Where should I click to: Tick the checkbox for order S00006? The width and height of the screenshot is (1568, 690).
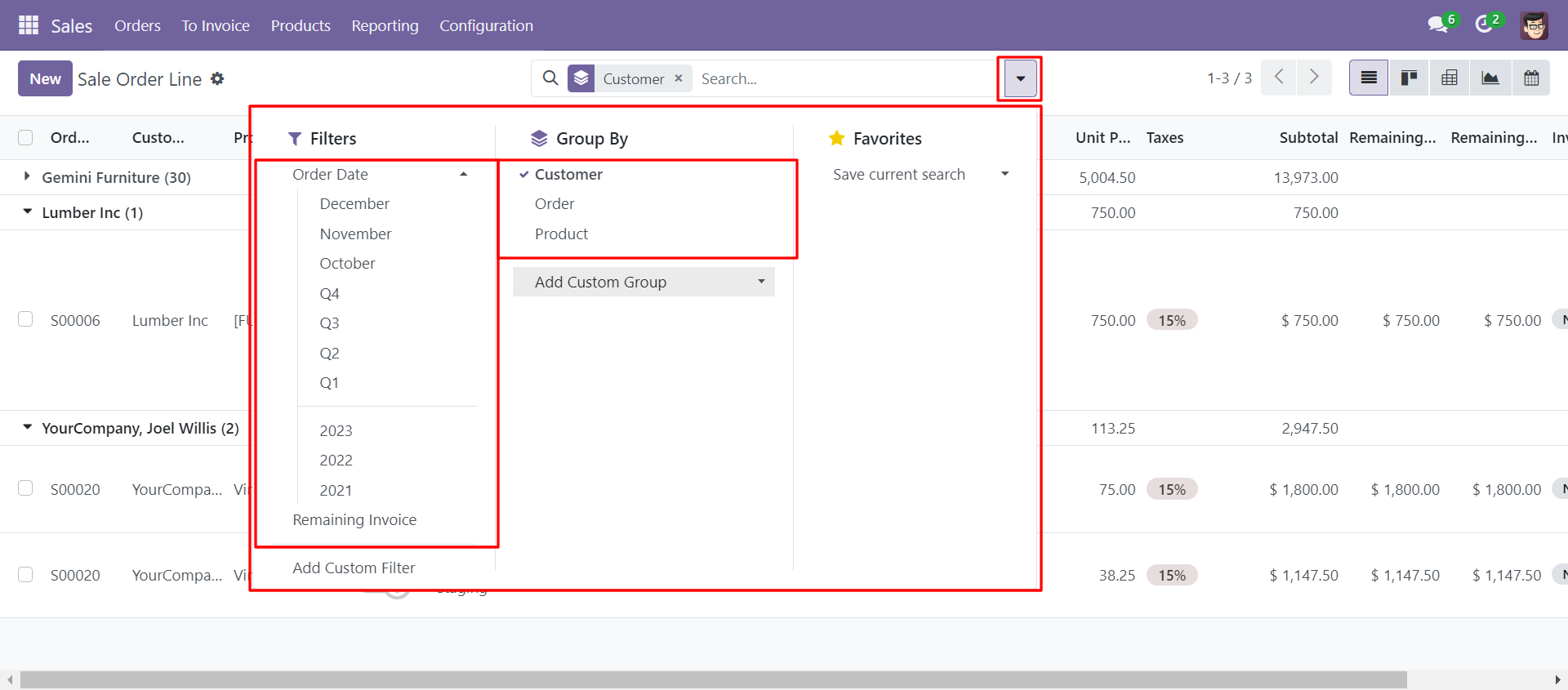click(25, 319)
